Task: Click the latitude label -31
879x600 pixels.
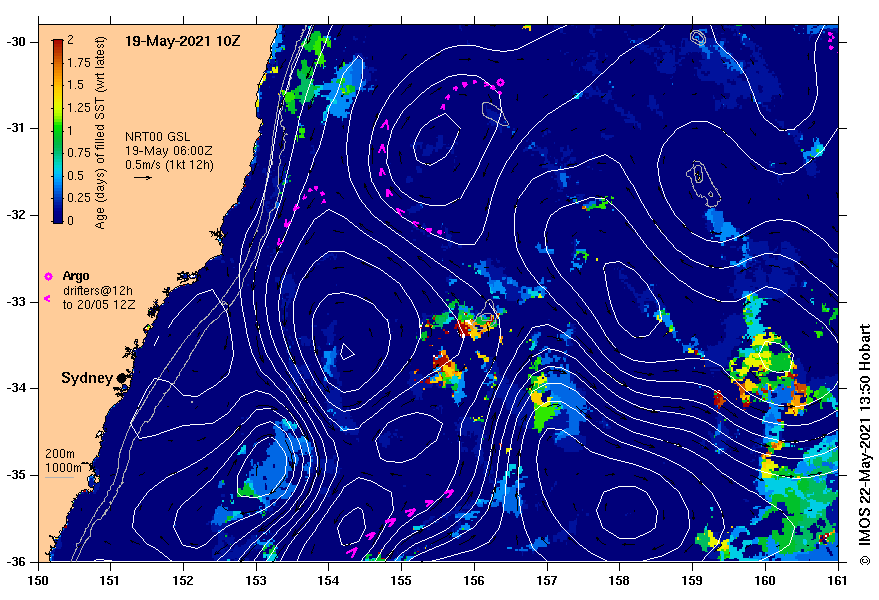Action: 15,128
